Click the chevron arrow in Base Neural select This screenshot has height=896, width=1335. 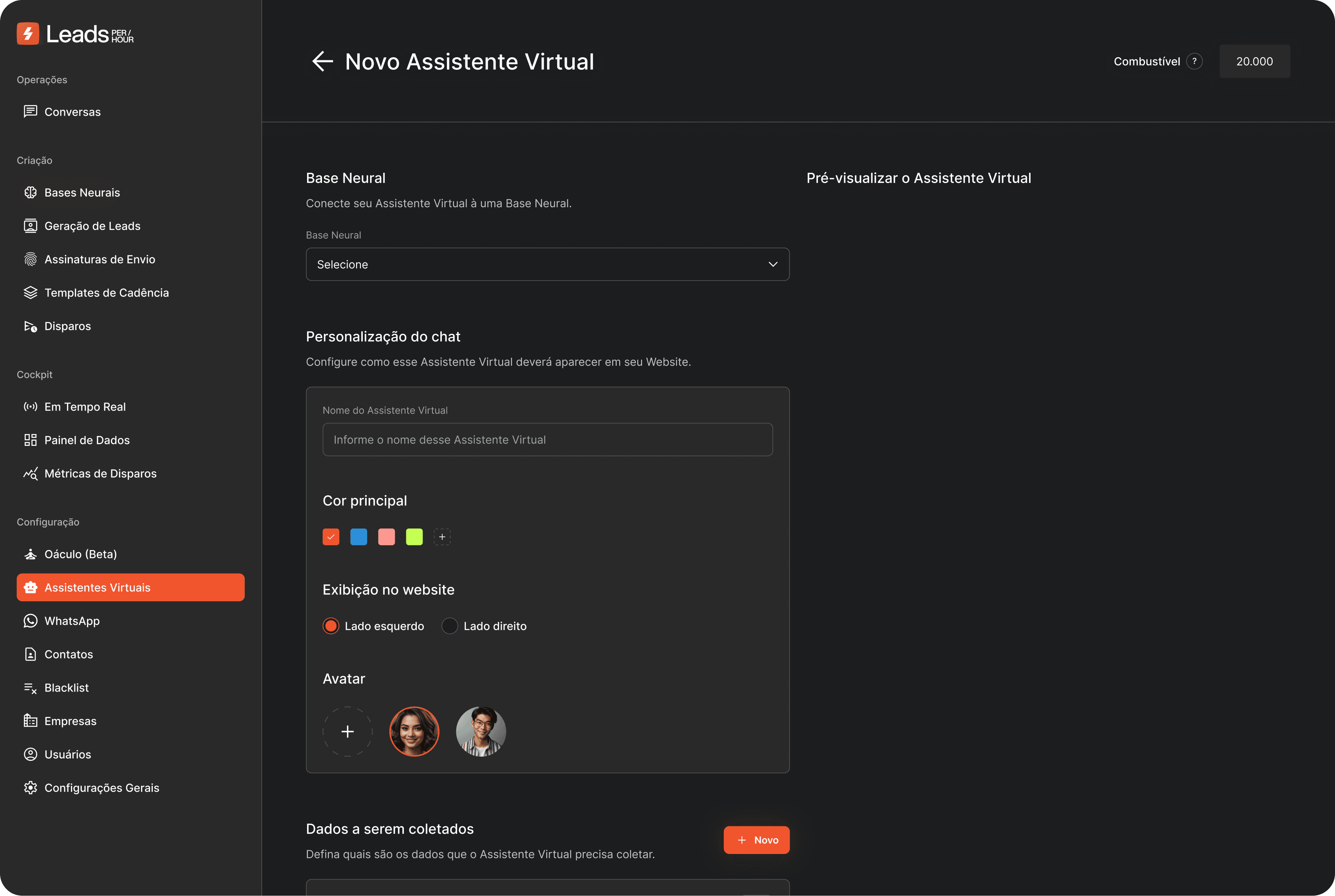pos(773,264)
